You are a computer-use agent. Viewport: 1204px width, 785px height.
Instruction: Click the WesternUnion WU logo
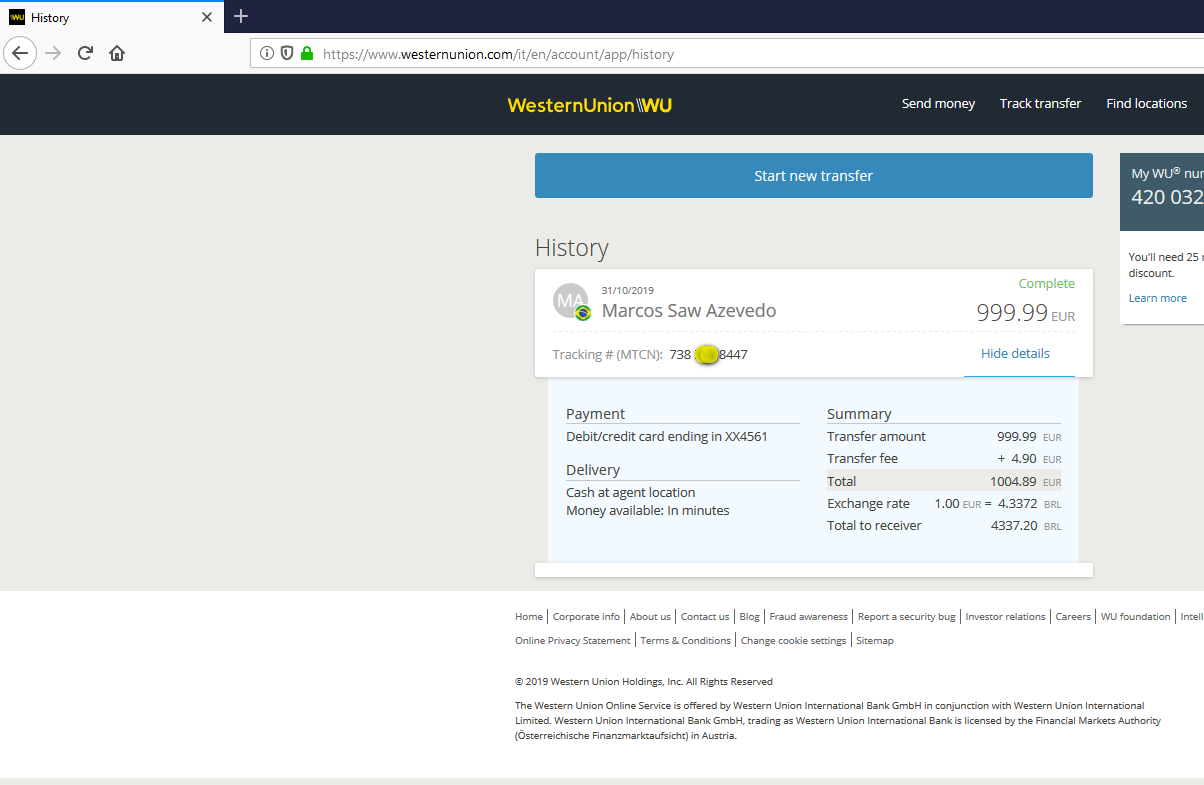(589, 104)
